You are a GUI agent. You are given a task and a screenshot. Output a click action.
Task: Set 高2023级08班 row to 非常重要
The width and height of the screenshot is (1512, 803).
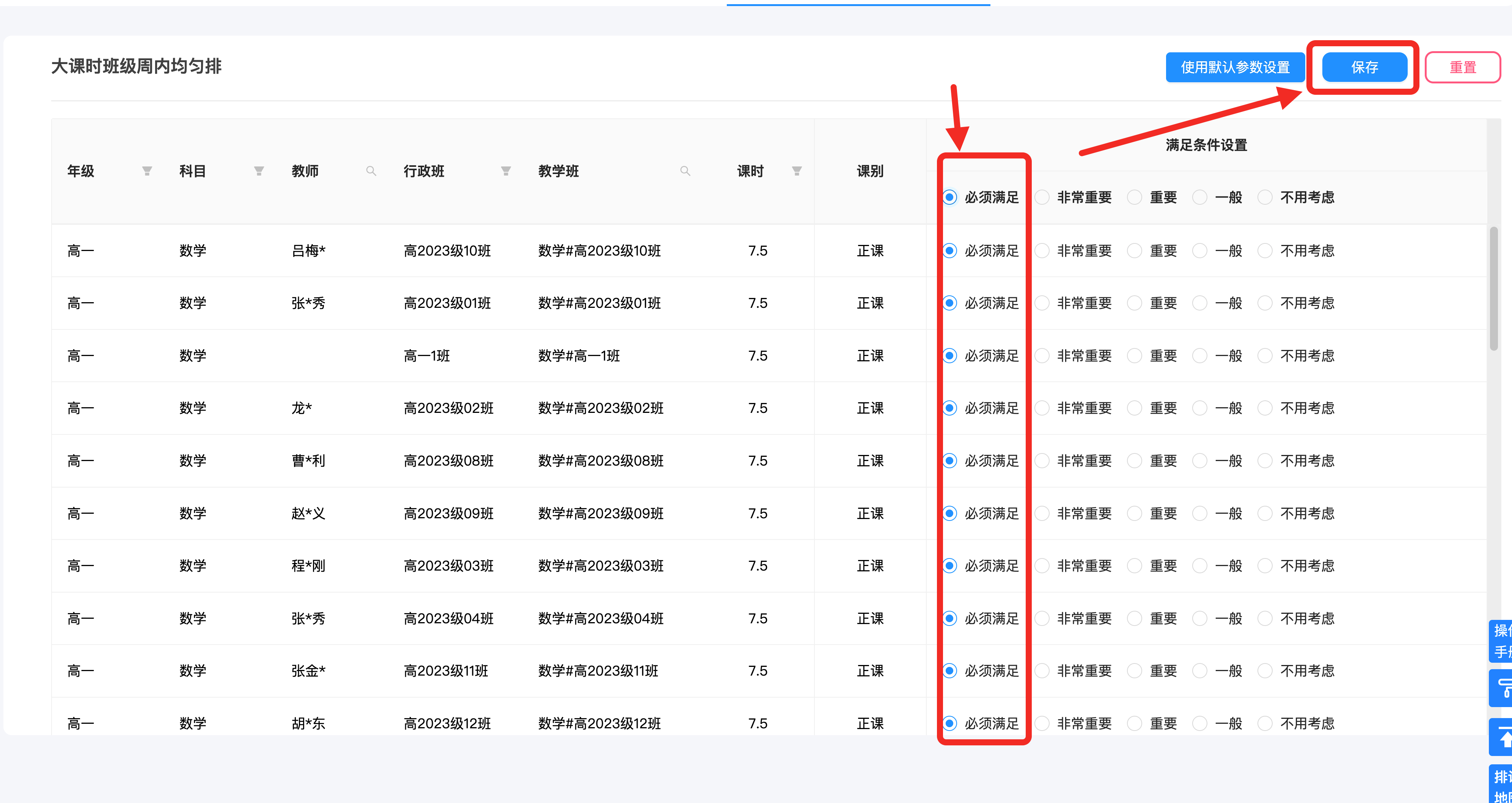(x=1042, y=460)
